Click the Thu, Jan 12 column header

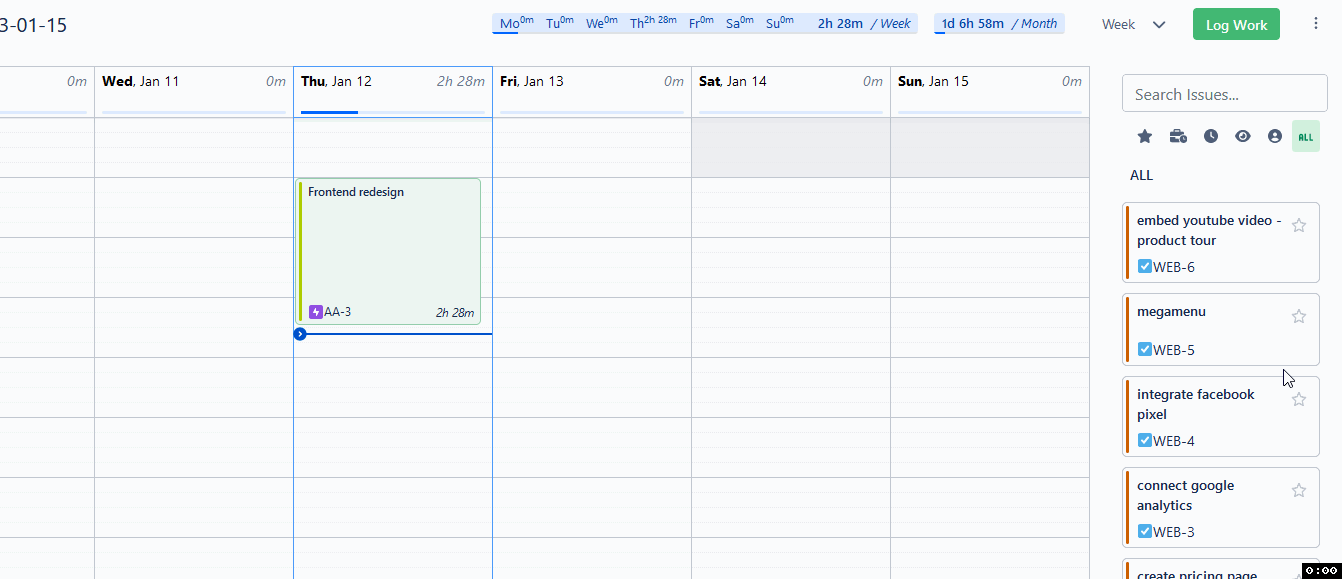pos(393,91)
